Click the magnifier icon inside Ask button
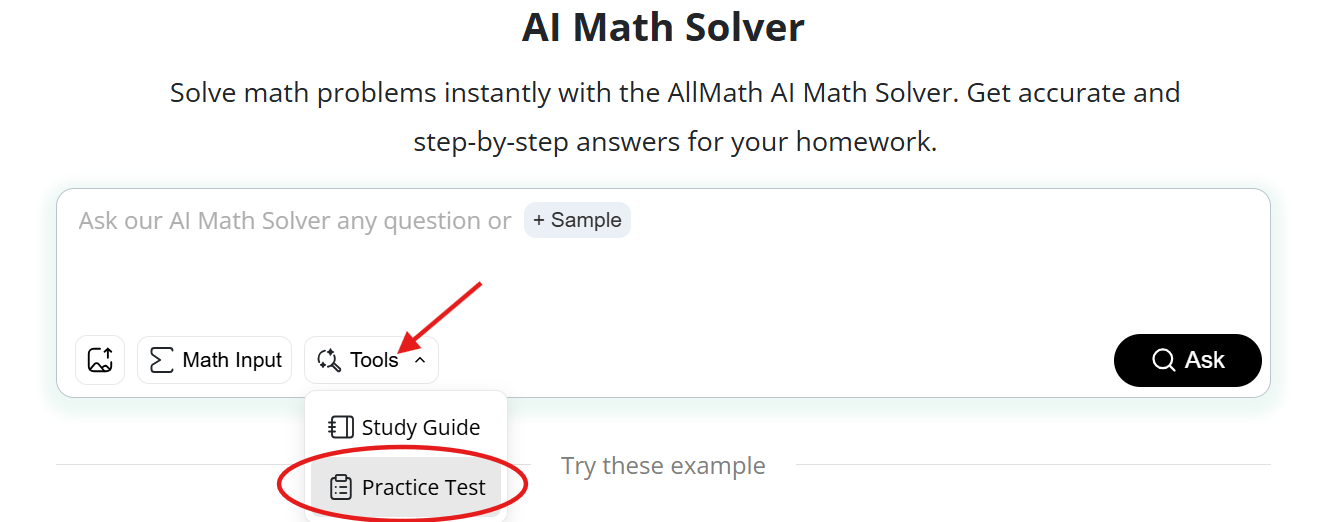 (x=1163, y=360)
